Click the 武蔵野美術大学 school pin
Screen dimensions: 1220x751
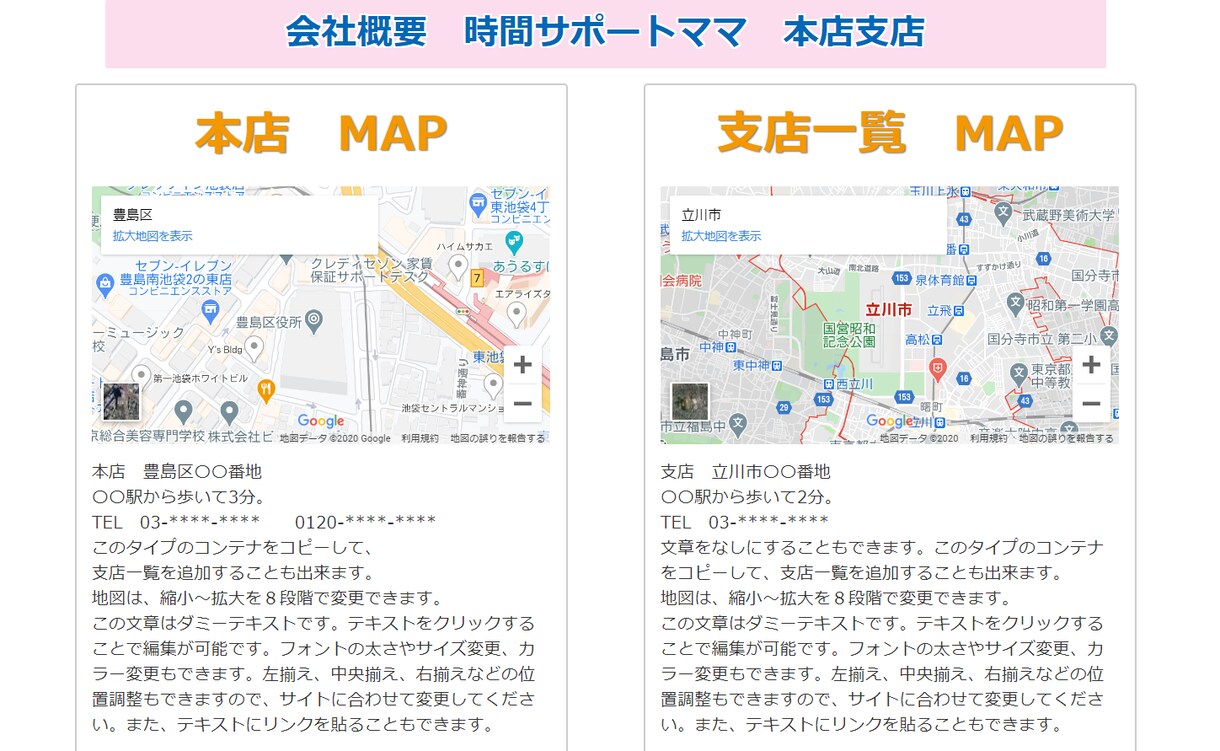coord(1003,212)
